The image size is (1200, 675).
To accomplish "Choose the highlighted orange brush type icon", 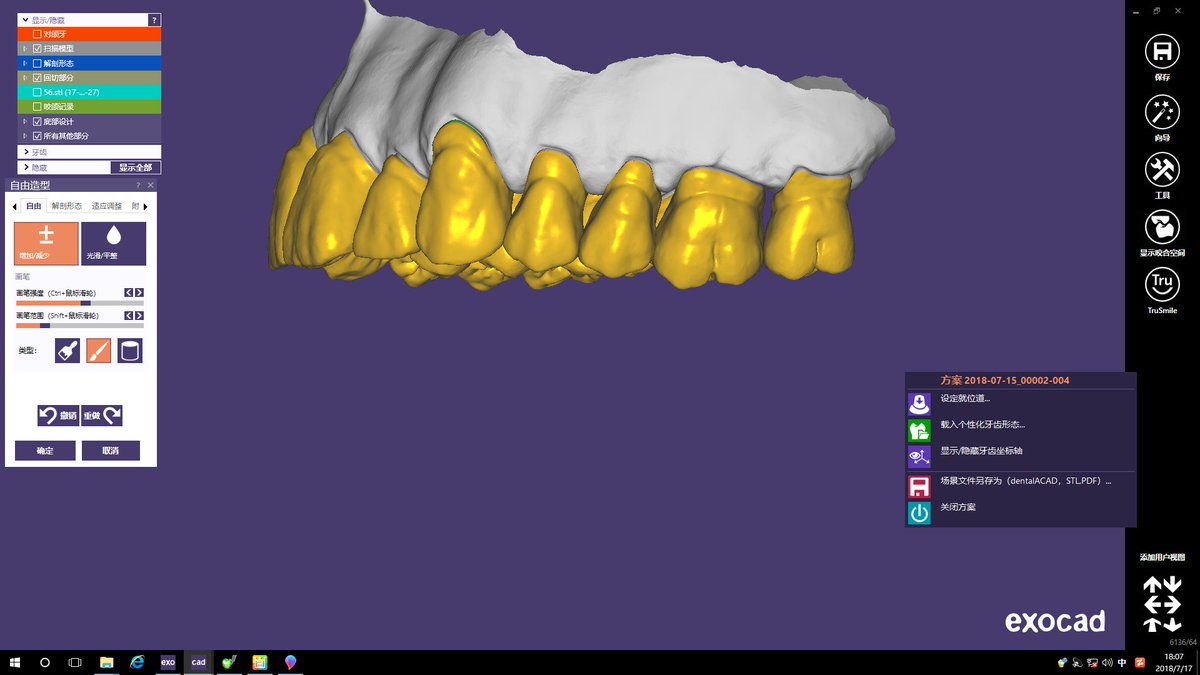I will coord(98,350).
